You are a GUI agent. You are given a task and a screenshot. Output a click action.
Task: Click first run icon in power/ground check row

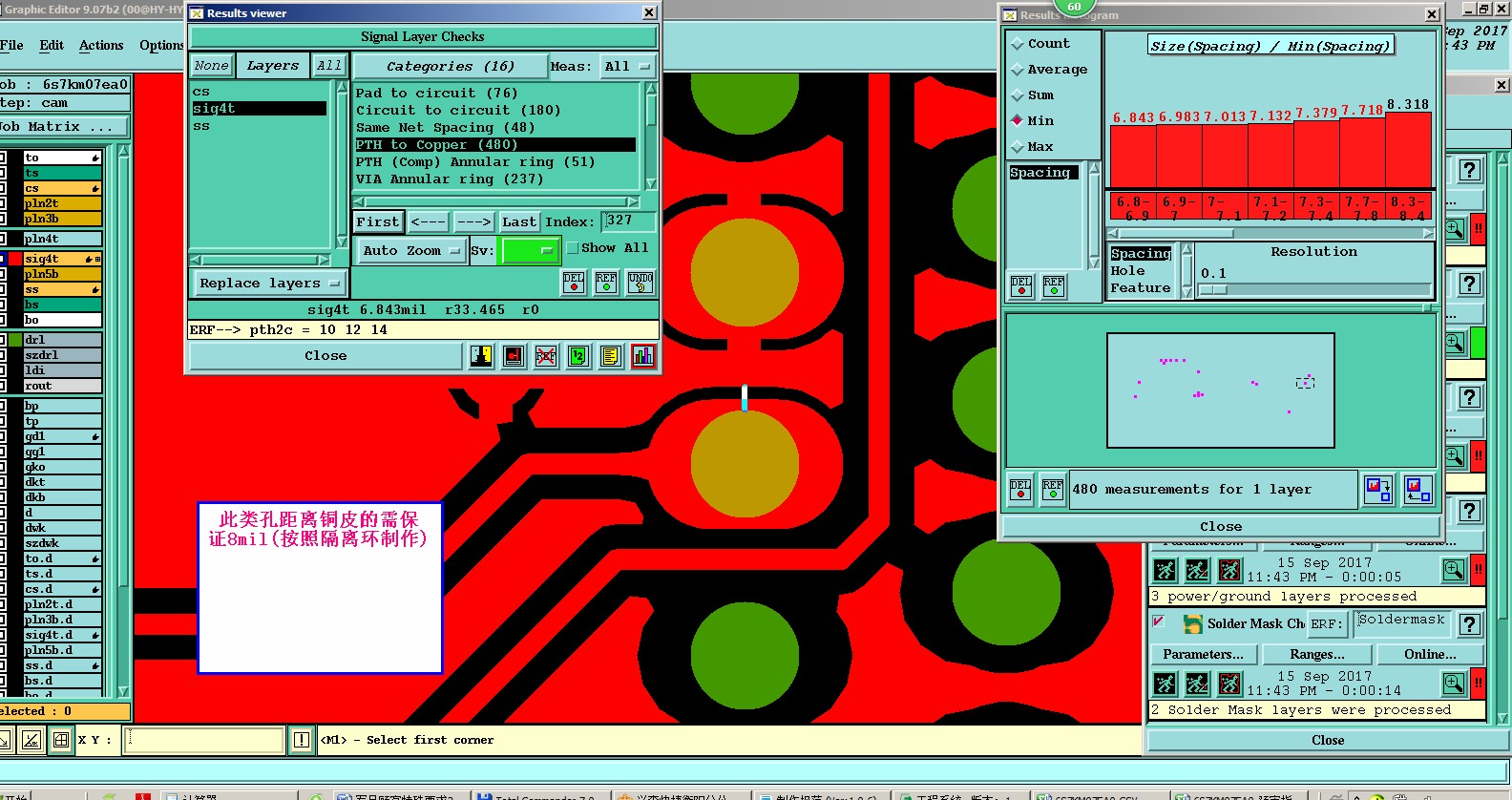[1165, 571]
